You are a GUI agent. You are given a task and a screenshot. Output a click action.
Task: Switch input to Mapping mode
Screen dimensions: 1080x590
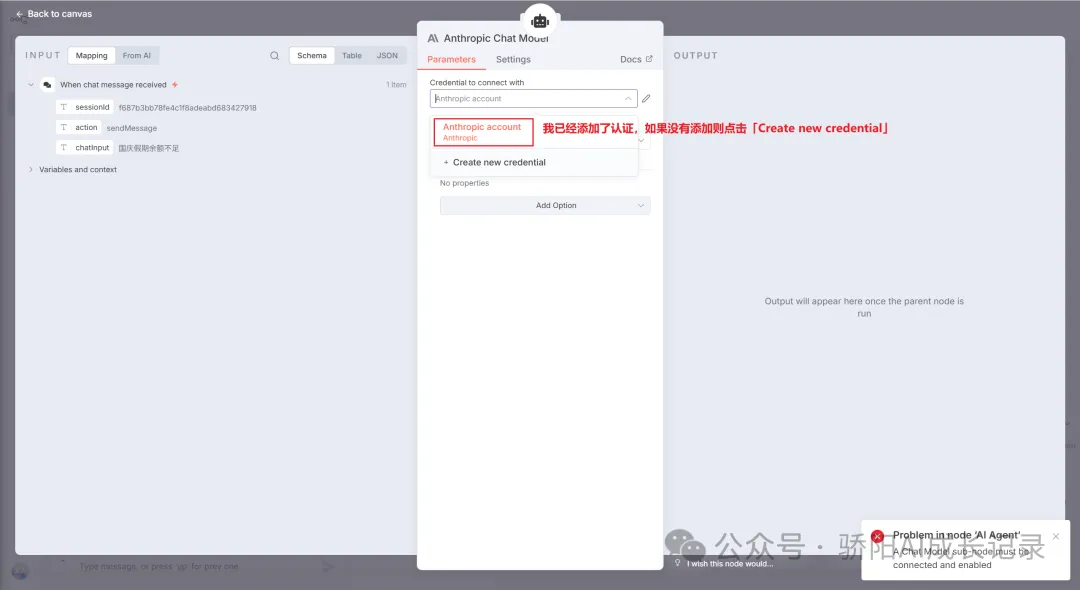click(x=92, y=56)
